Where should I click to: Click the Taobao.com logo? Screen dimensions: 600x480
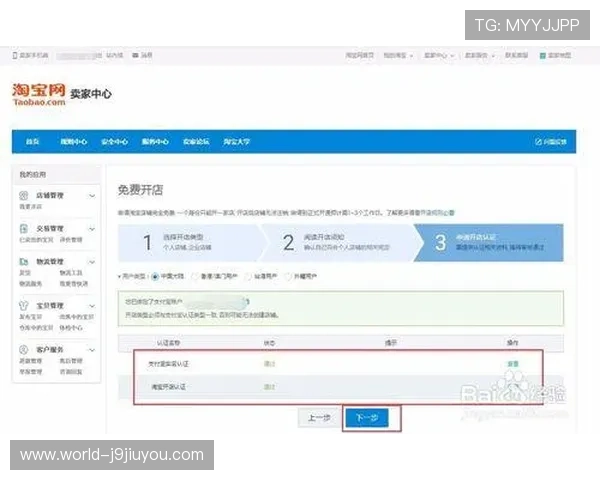click(39, 95)
